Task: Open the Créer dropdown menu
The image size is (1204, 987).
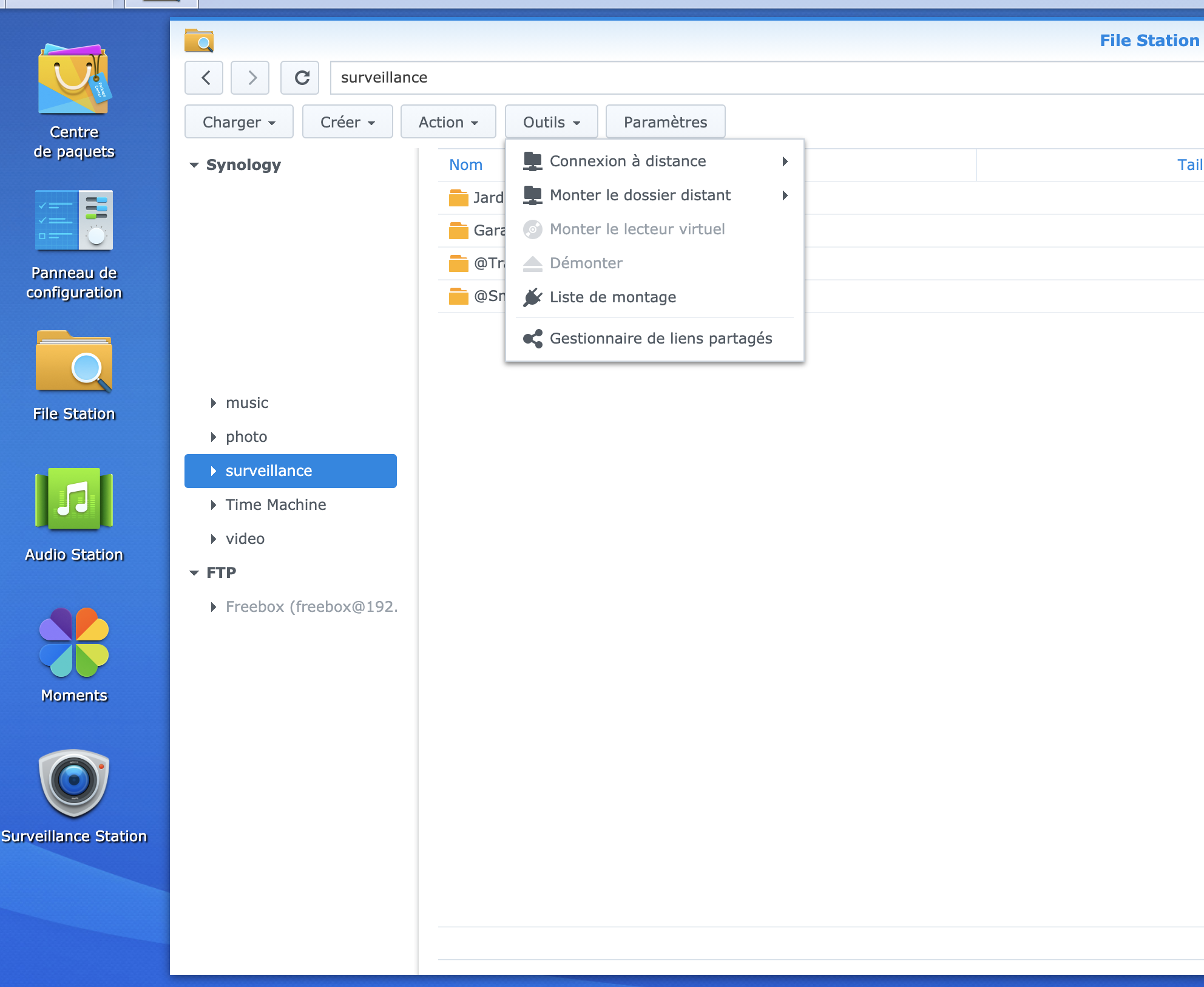Action: (x=347, y=122)
